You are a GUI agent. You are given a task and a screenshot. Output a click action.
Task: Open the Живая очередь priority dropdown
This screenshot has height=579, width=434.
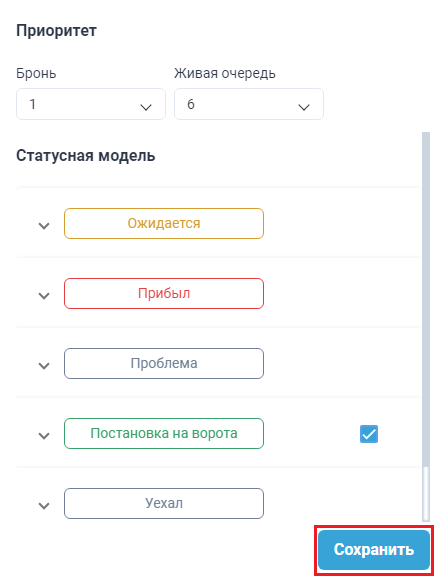click(x=249, y=104)
